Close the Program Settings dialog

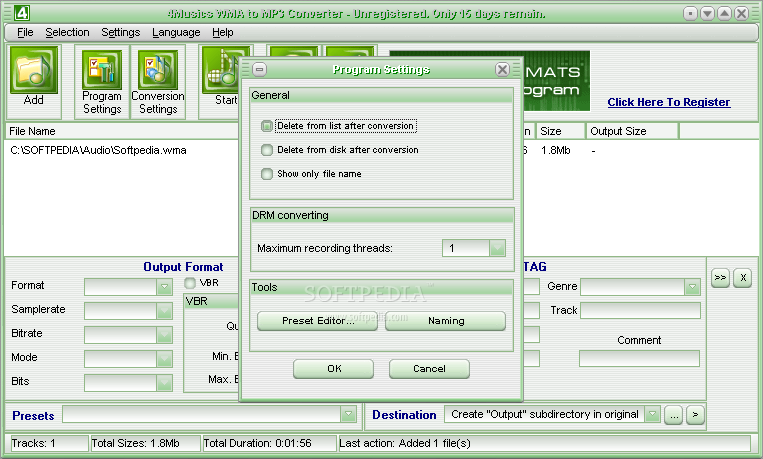coord(502,70)
